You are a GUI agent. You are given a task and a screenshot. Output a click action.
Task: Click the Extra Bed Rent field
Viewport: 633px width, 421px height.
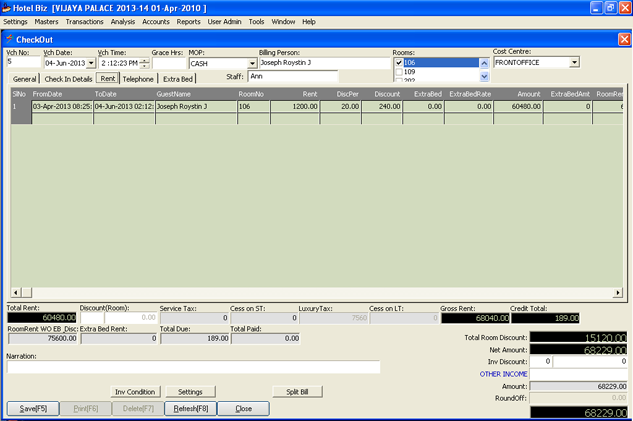119,338
